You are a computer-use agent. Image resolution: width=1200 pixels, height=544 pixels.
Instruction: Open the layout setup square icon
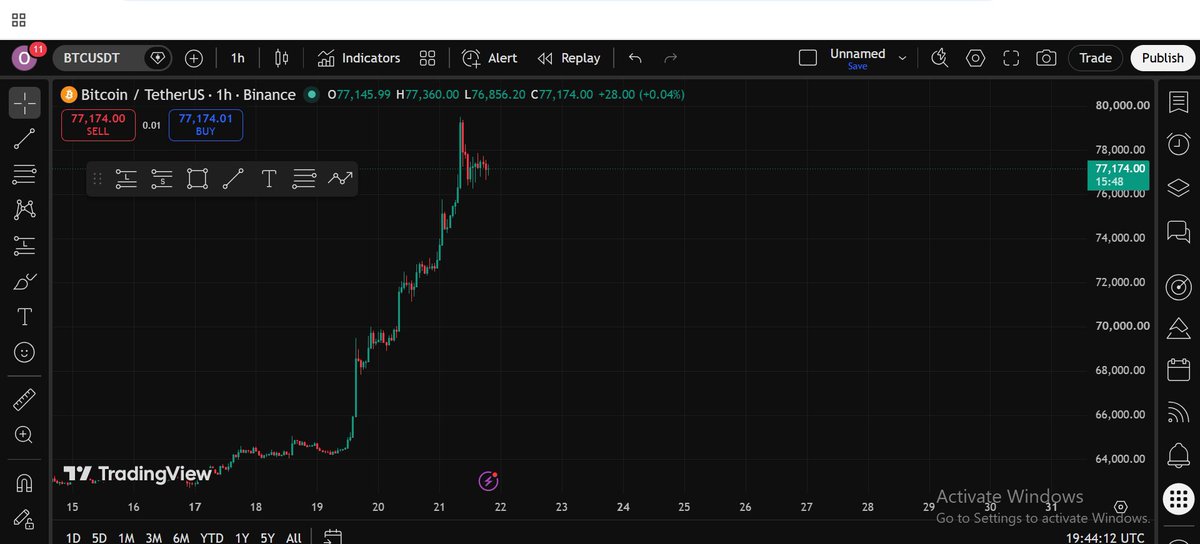point(808,58)
